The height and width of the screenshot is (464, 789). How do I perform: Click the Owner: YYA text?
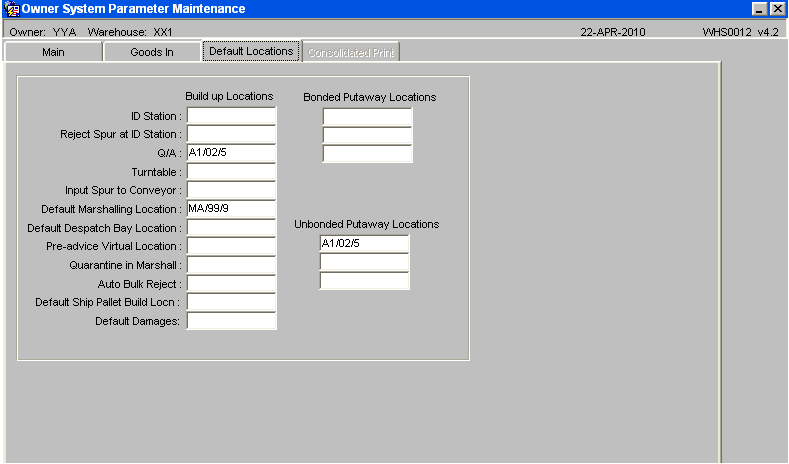[x=43, y=32]
